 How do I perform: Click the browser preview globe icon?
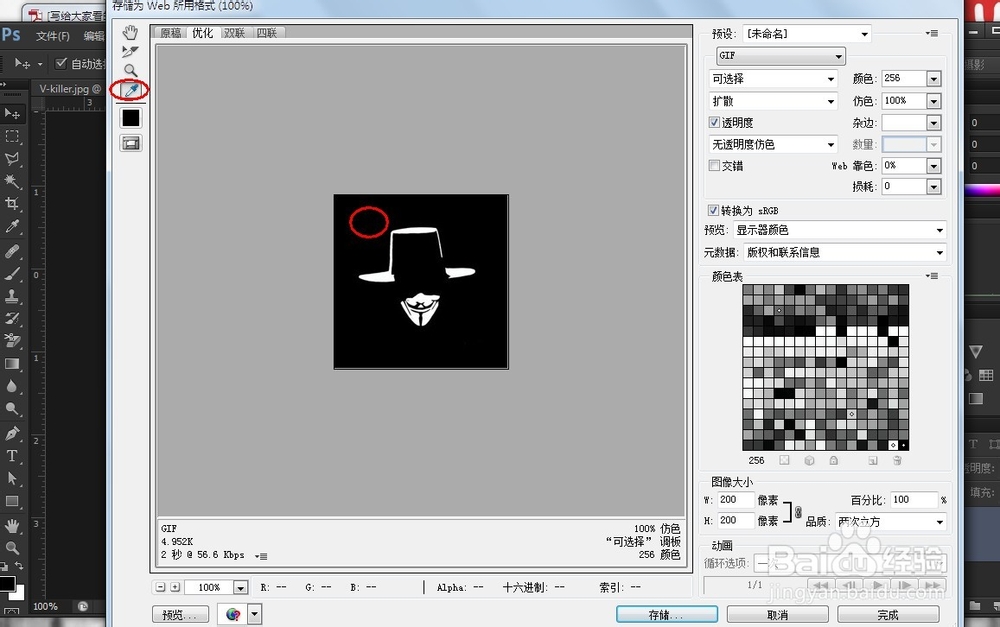click(x=233, y=614)
